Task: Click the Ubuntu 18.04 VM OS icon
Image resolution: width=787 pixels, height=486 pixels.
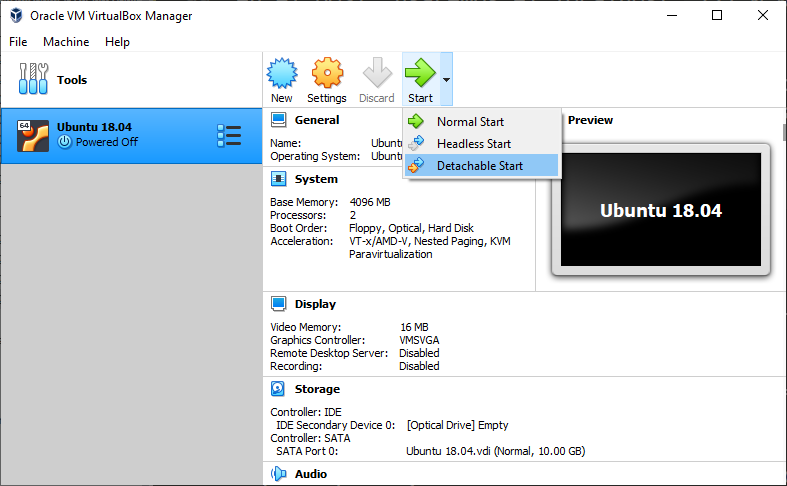Action: (x=33, y=136)
